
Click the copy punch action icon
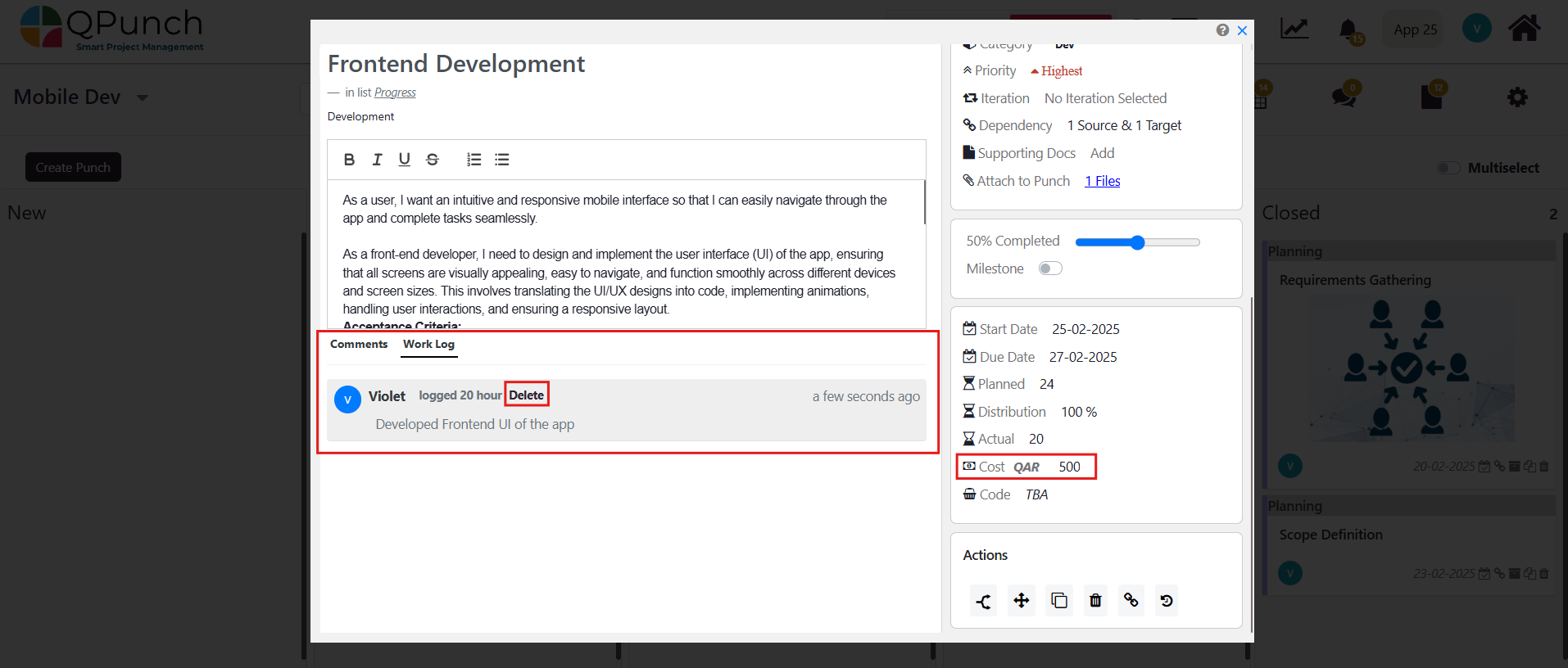[1059, 601]
